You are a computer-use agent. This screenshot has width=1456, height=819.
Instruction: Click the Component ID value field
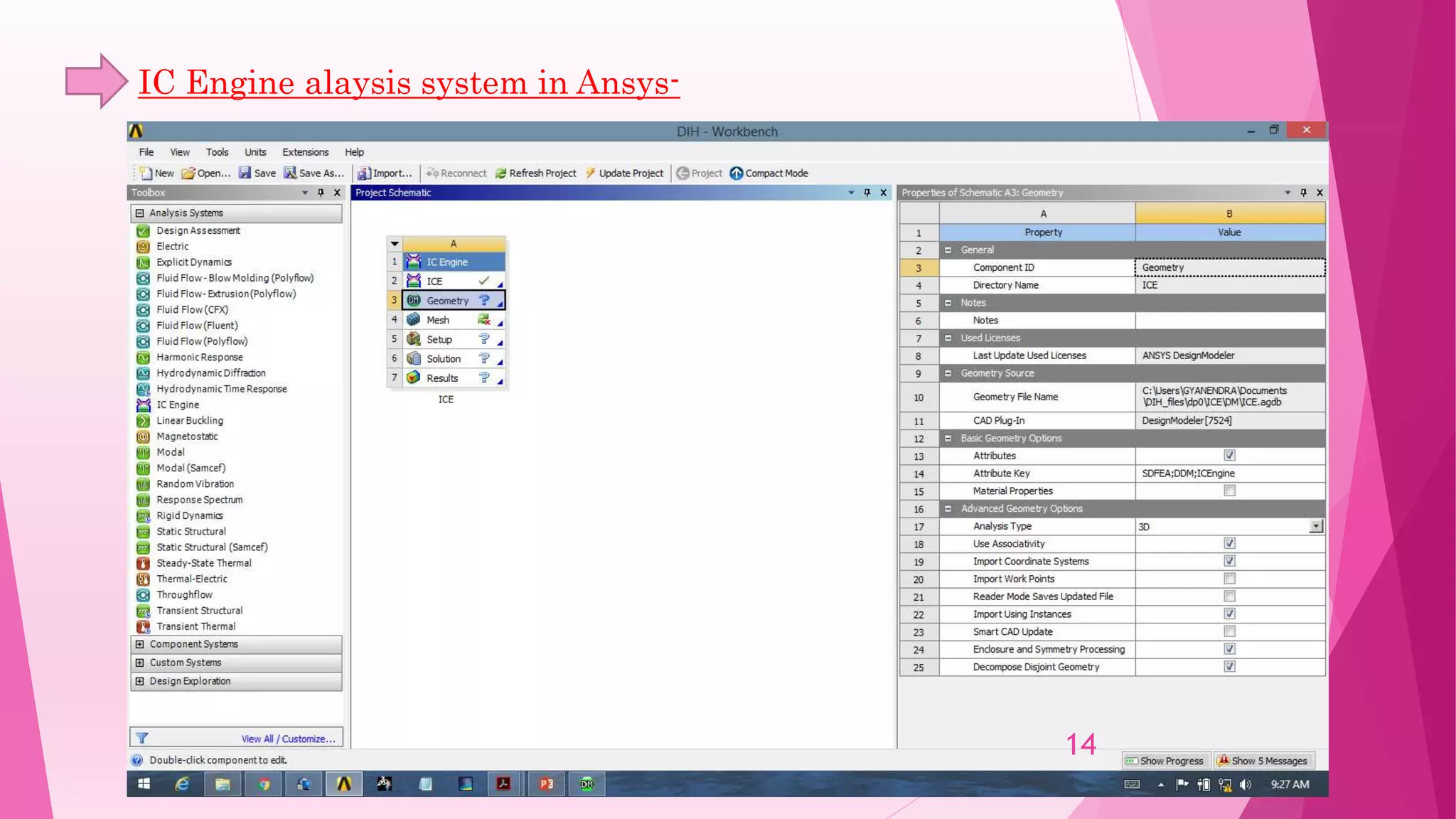click(1230, 267)
